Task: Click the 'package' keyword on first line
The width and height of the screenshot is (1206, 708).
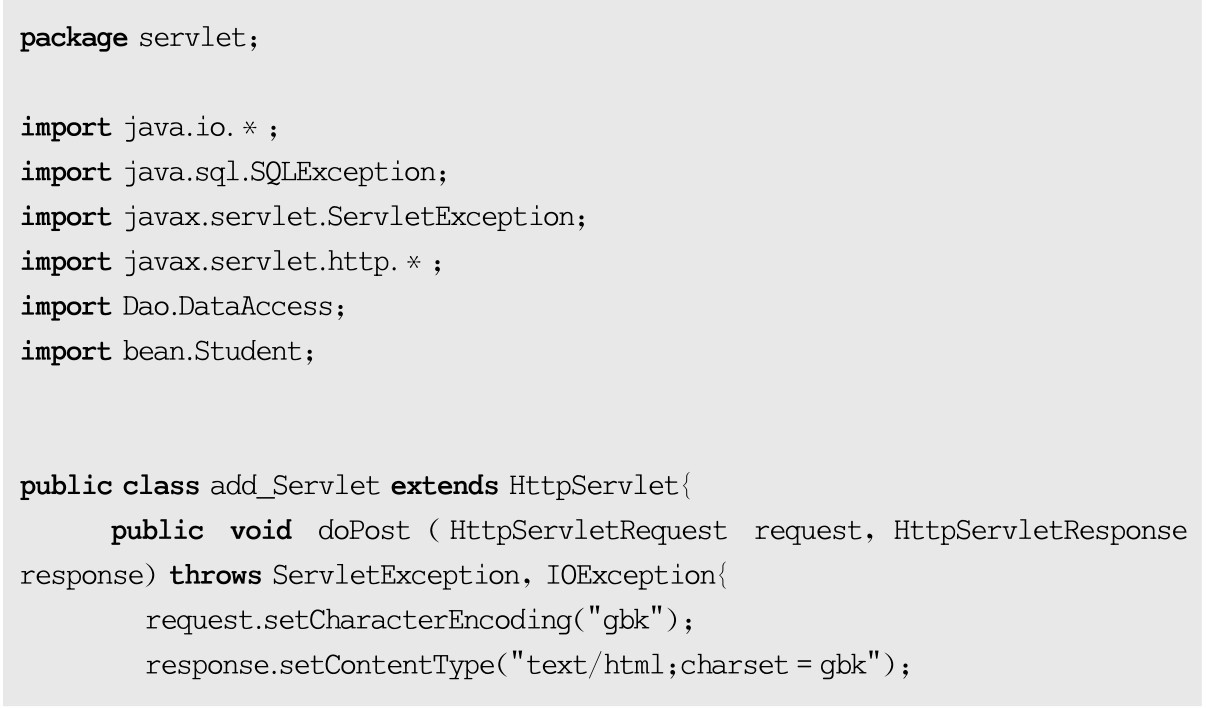Action: [73, 39]
